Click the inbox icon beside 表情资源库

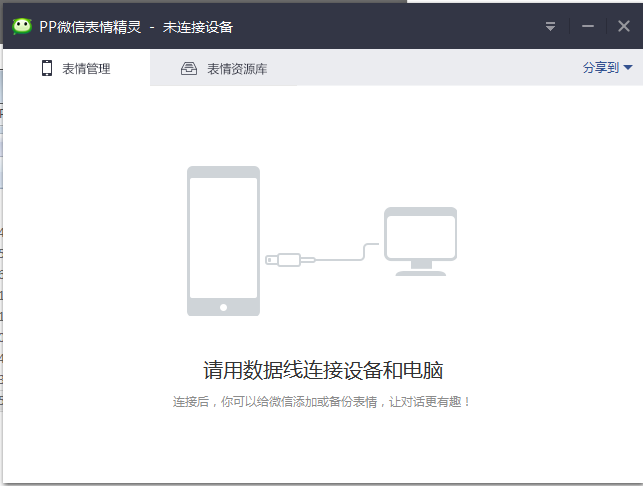(189, 68)
